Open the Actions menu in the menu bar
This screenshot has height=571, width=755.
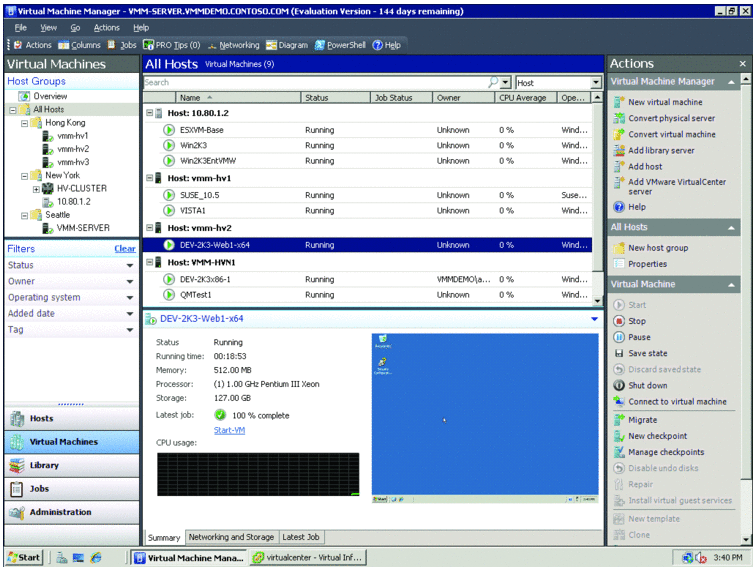coord(106,27)
